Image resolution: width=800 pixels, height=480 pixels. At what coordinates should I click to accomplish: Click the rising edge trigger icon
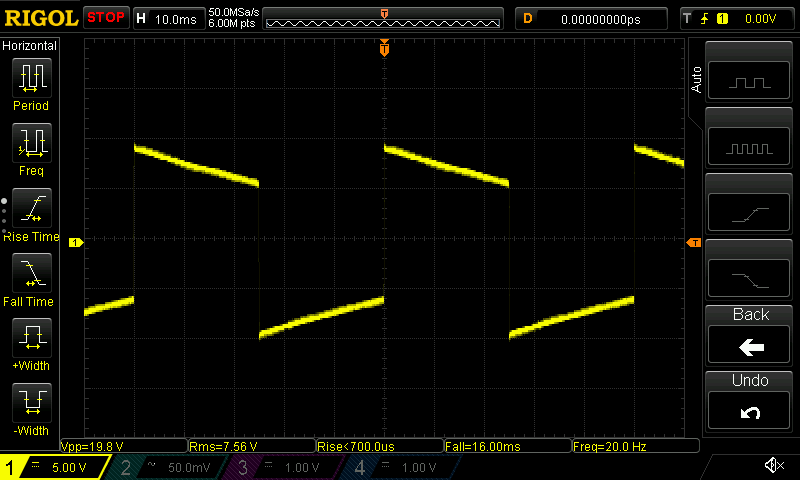pos(705,19)
